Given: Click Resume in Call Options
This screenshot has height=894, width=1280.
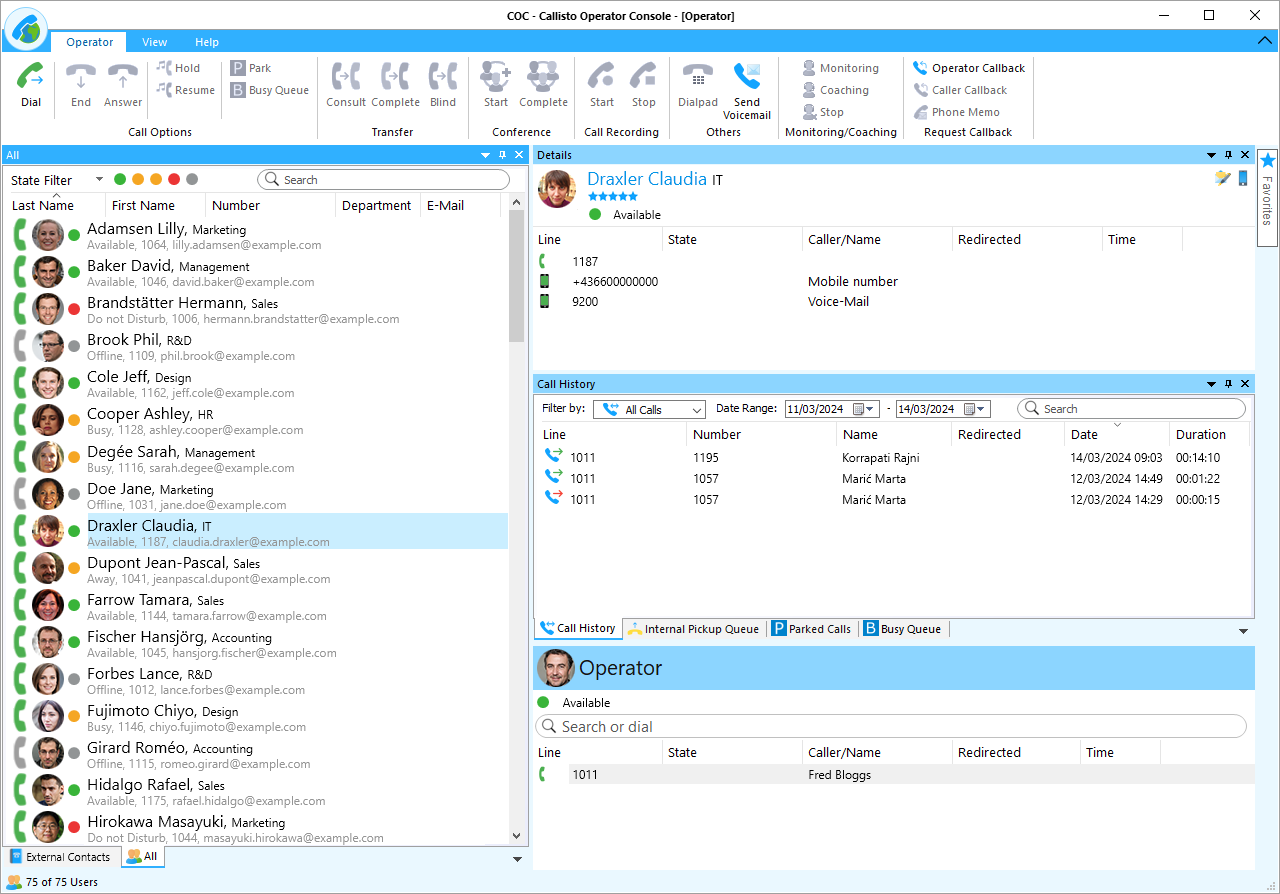Looking at the screenshot, I should [x=185, y=90].
